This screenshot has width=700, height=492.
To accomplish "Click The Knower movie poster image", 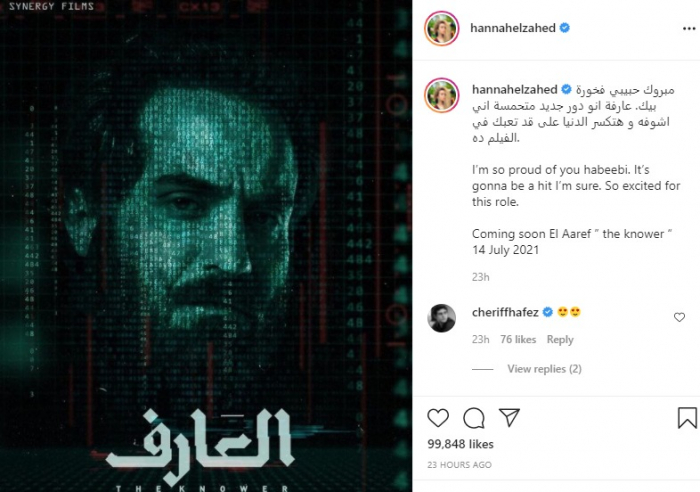I will click(206, 246).
